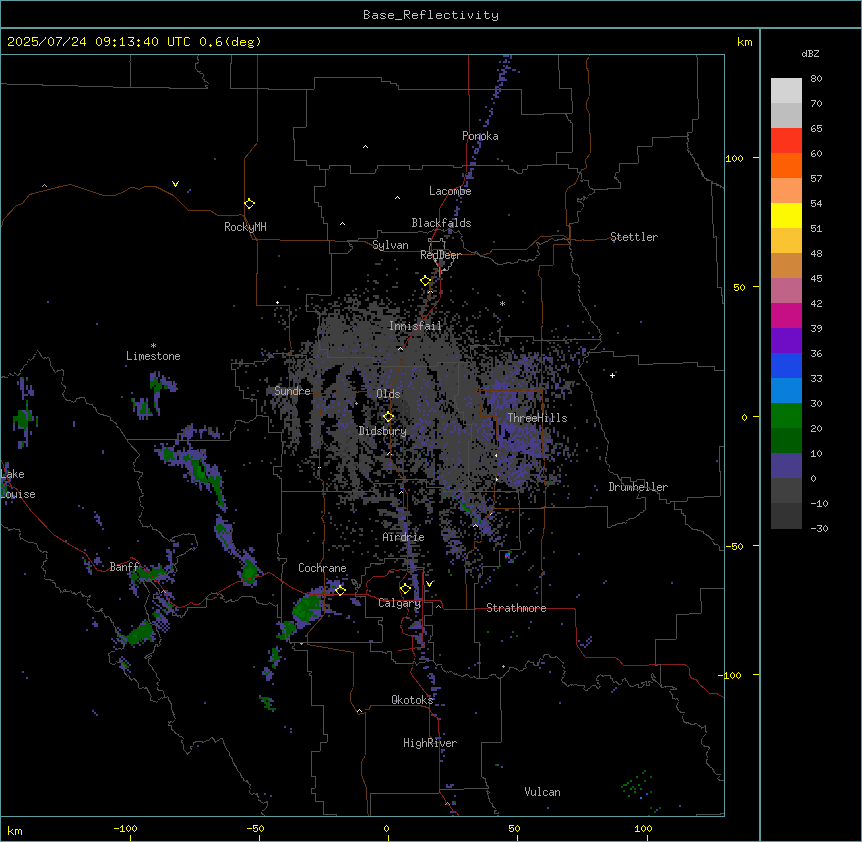This screenshot has width=862, height=842.
Task: Pick the light blue 30-33 dBZ swatch
Action: (786, 391)
